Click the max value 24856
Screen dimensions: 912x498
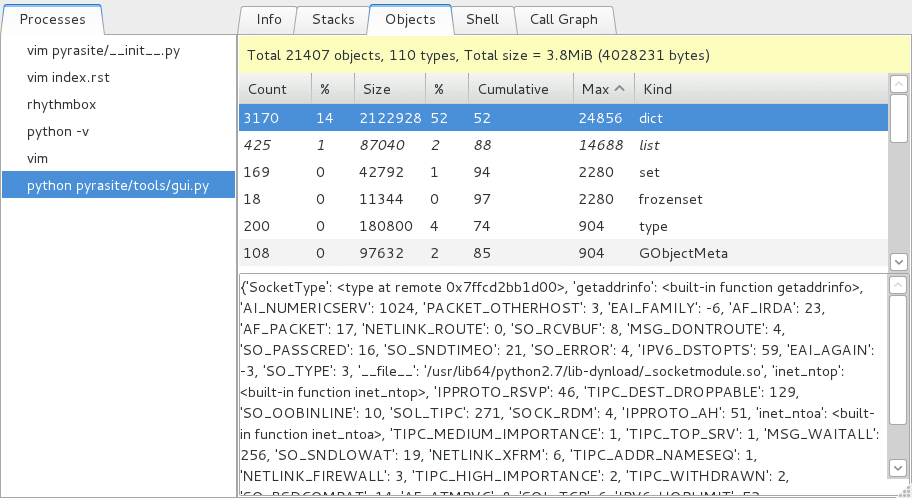point(600,118)
